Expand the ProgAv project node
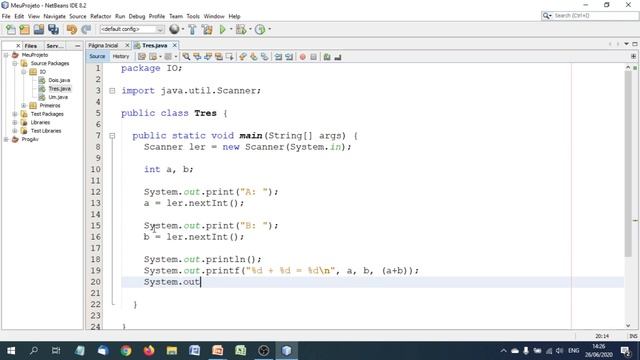 (x=6, y=139)
